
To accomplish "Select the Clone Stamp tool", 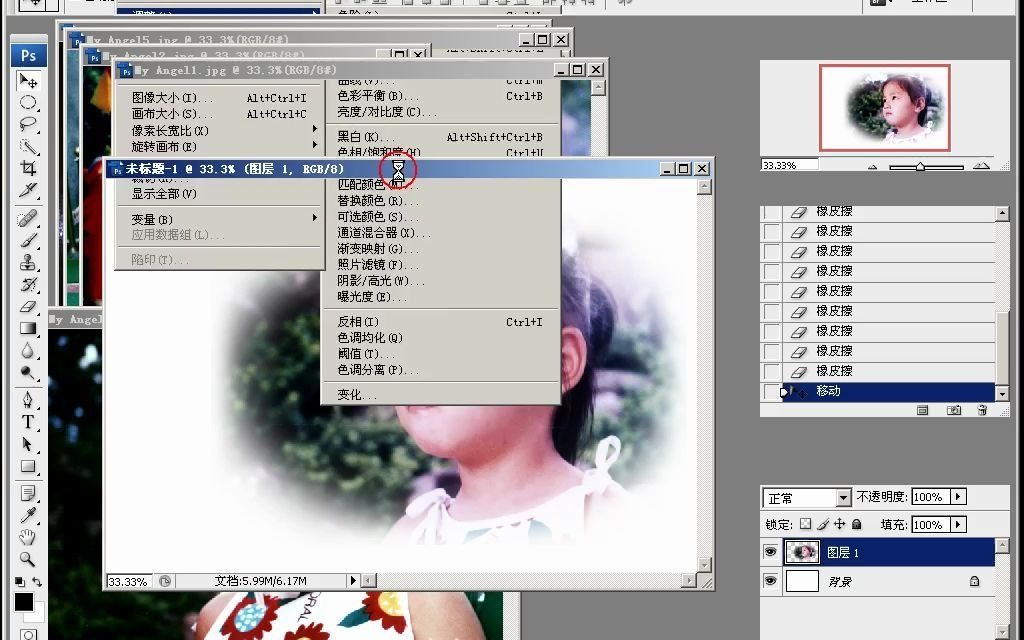I will [28, 264].
